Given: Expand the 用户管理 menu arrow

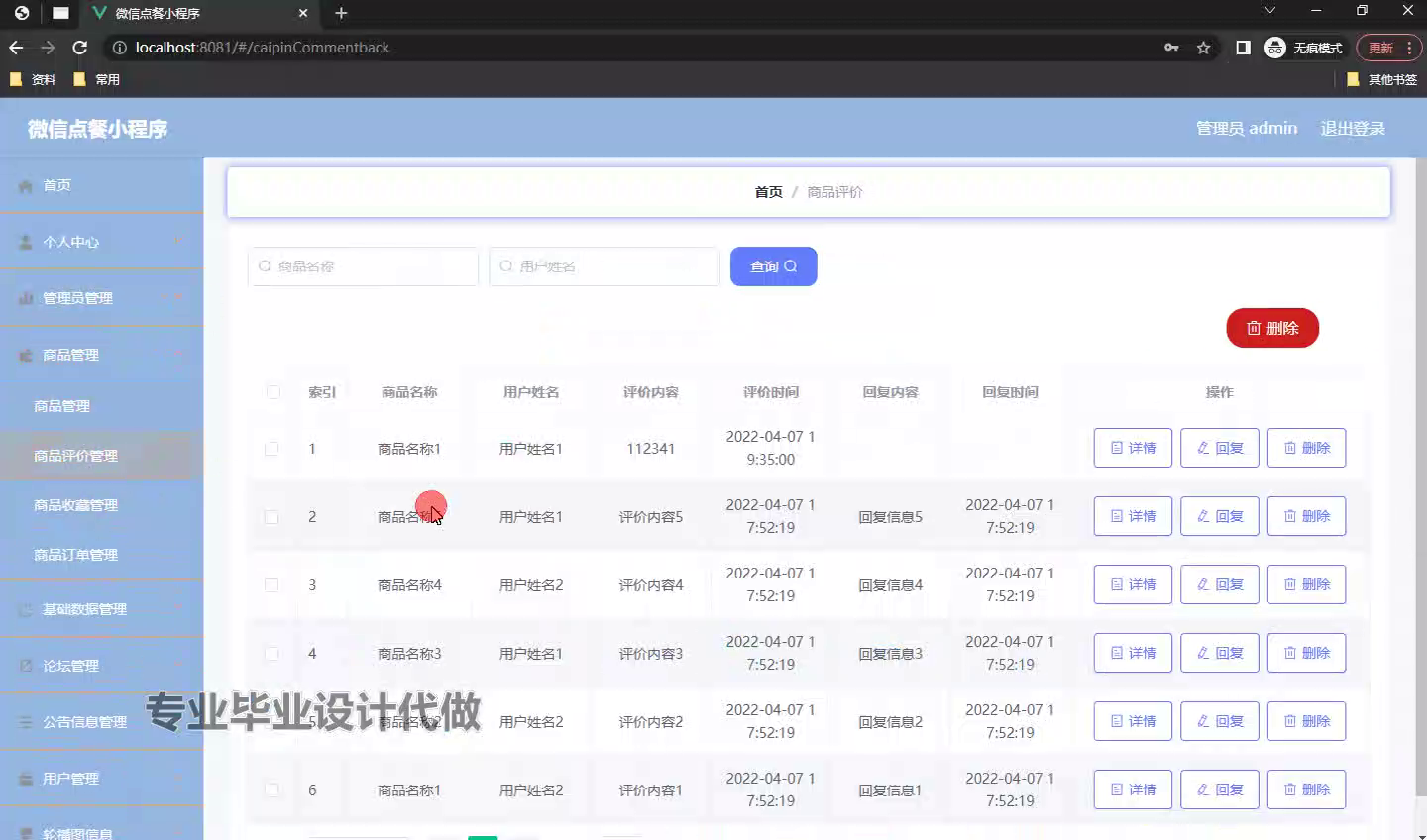Looking at the screenshot, I should 178,779.
